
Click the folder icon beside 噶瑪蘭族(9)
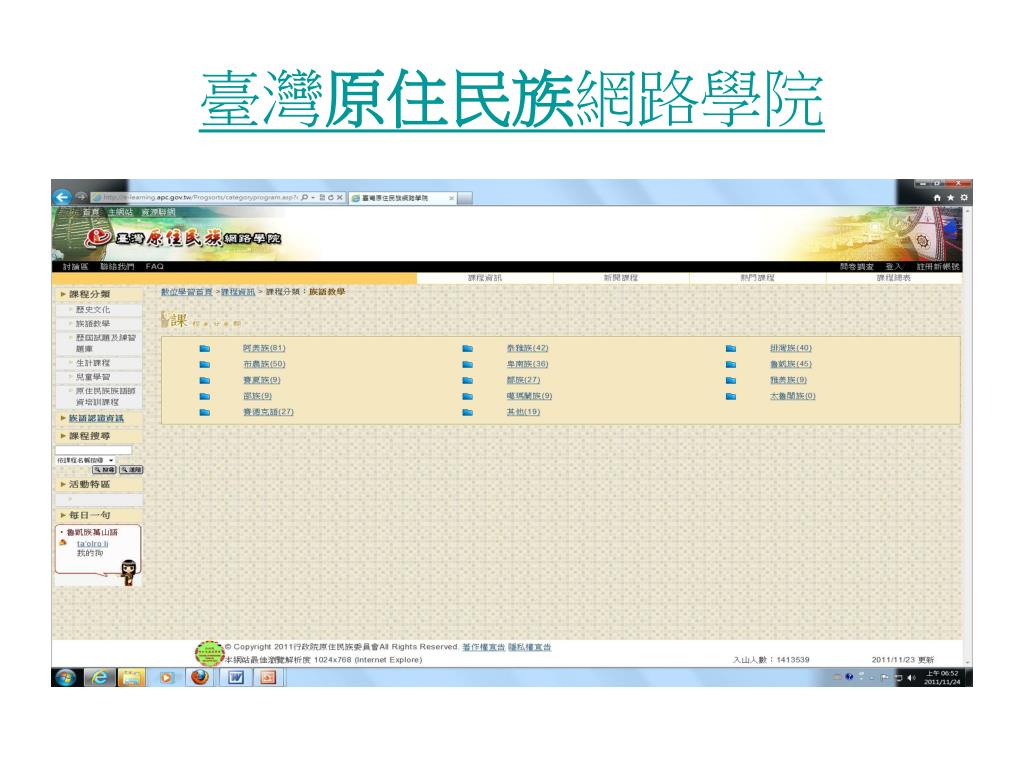pyautogui.click(x=468, y=396)
